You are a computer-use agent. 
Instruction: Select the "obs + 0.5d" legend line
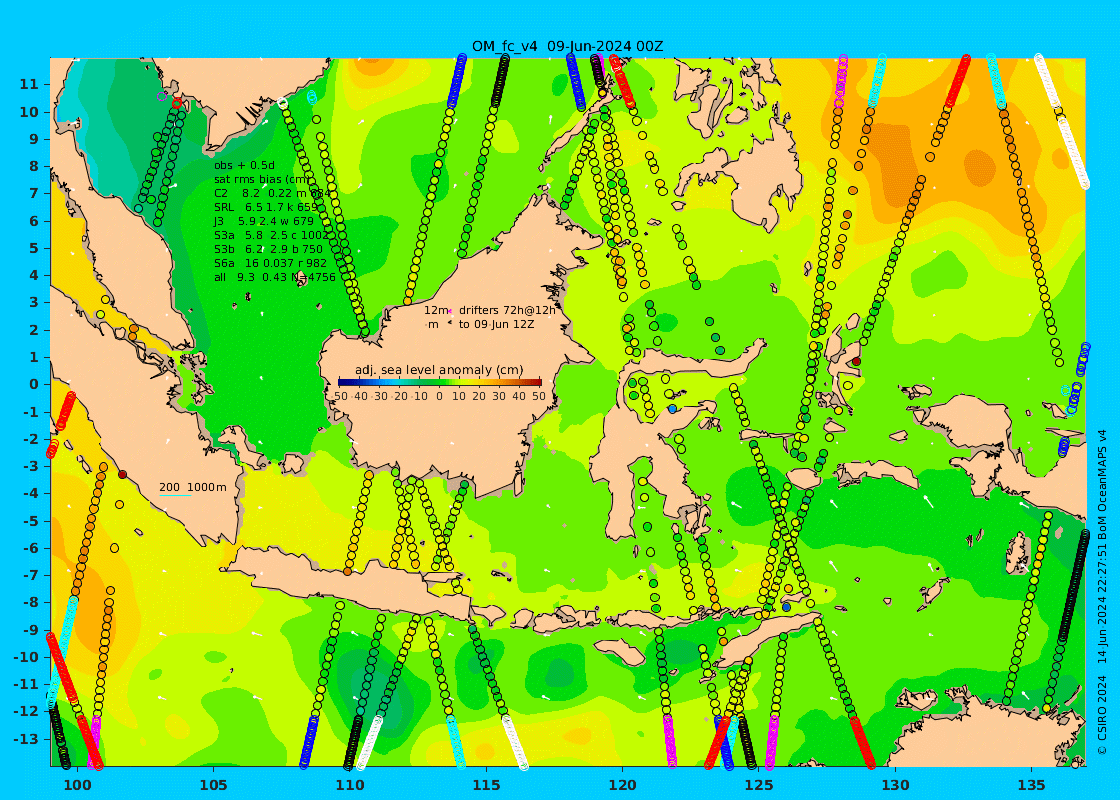[244, 166]
